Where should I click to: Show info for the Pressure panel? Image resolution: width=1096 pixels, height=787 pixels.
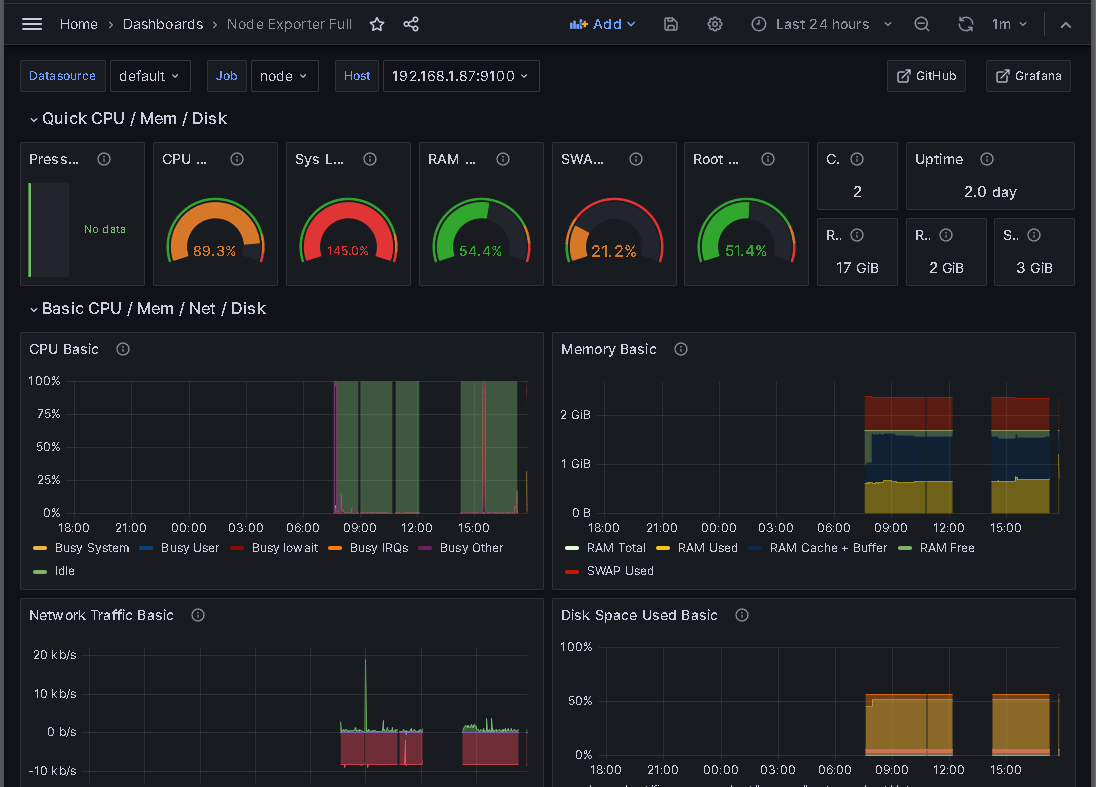point(104,159)
